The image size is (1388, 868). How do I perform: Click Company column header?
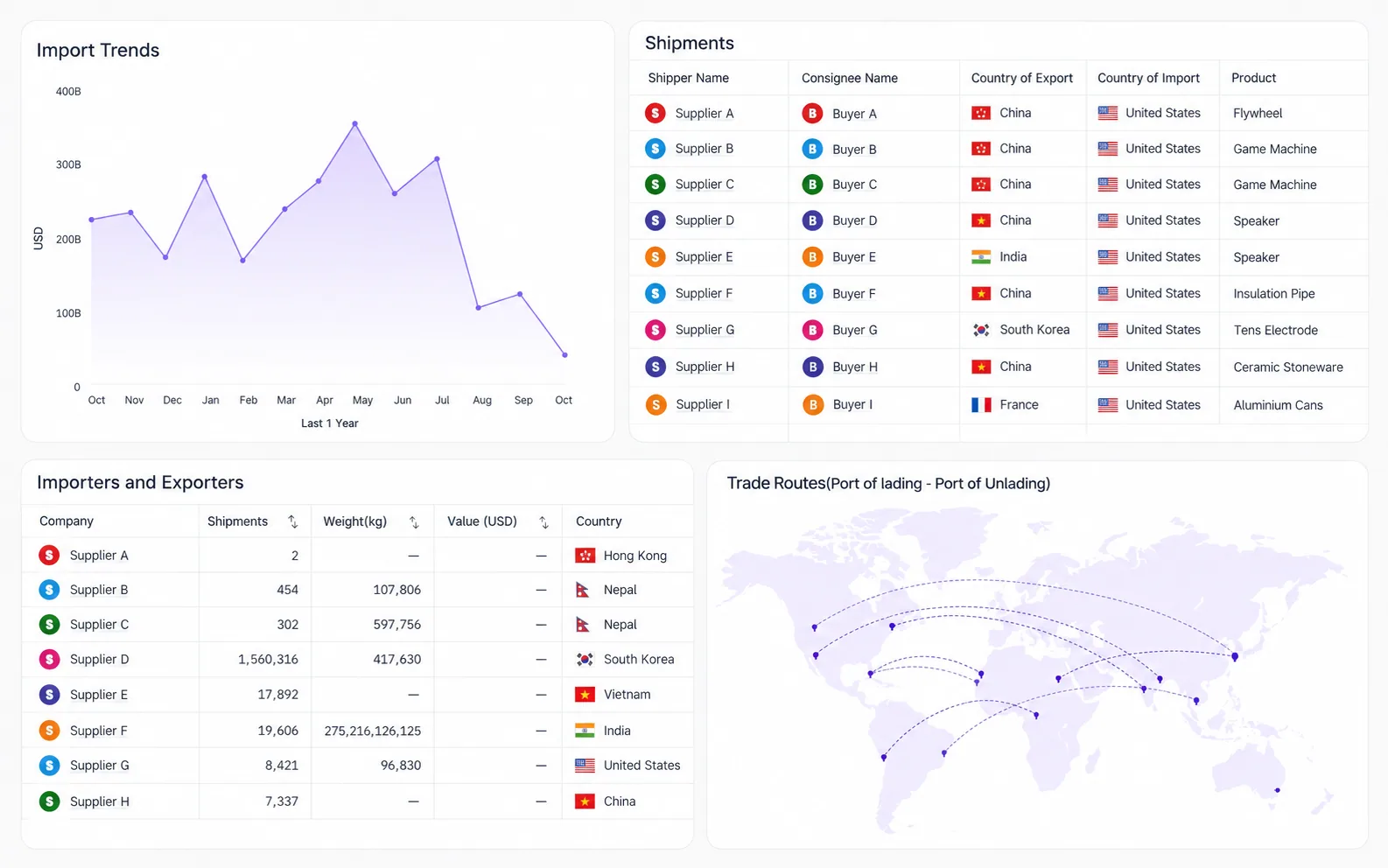(67, 521)
